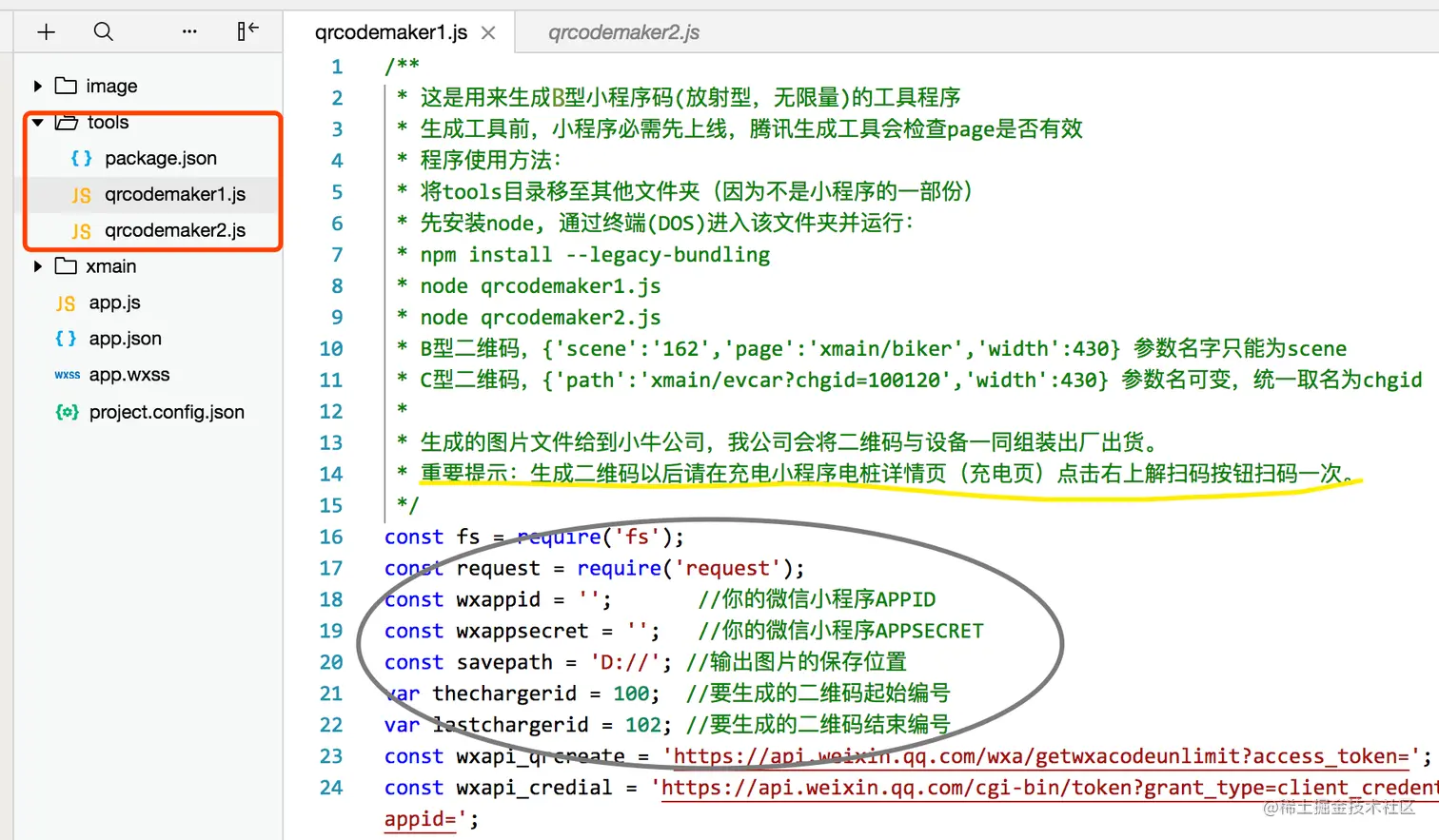Click "npm install --legacy-bundling" comment text
The image size is (1439, 840).
(595, 255)
